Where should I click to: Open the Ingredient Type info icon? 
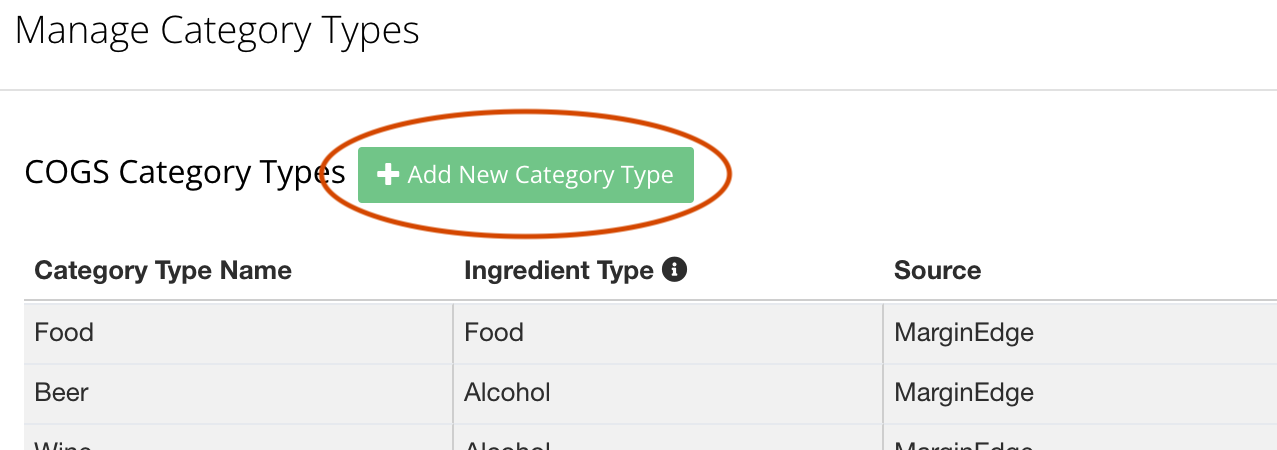675,270
